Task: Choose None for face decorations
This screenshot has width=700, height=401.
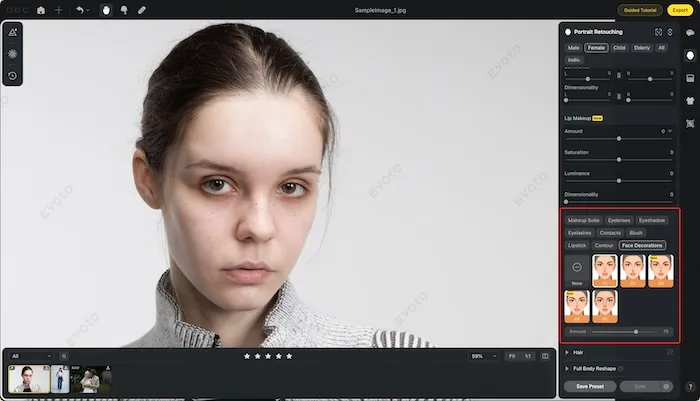Action: click(577, 272)
